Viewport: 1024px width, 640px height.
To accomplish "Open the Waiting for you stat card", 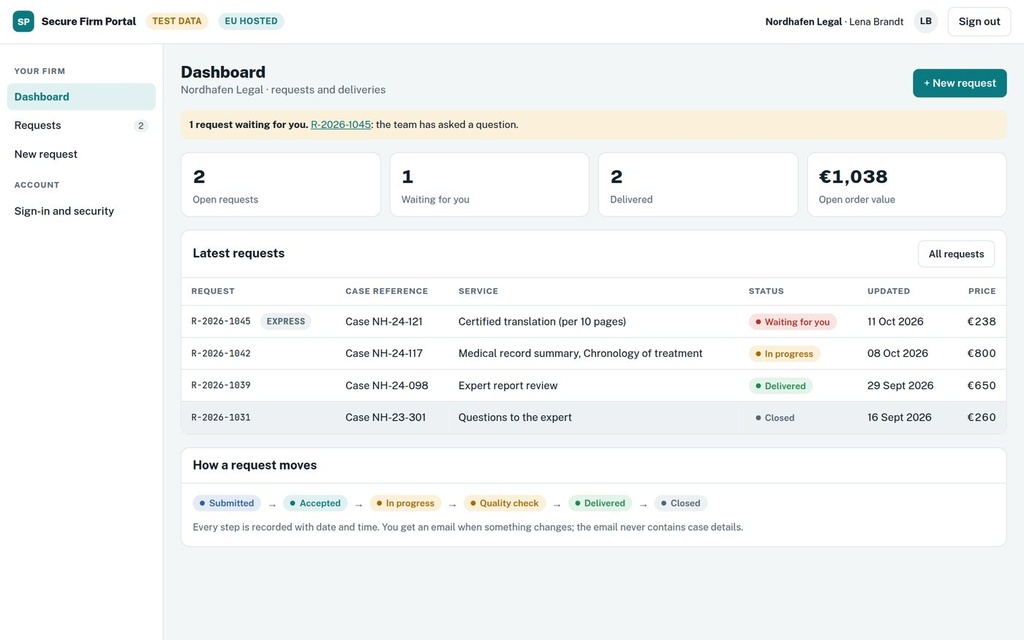I will coord(489,185).
